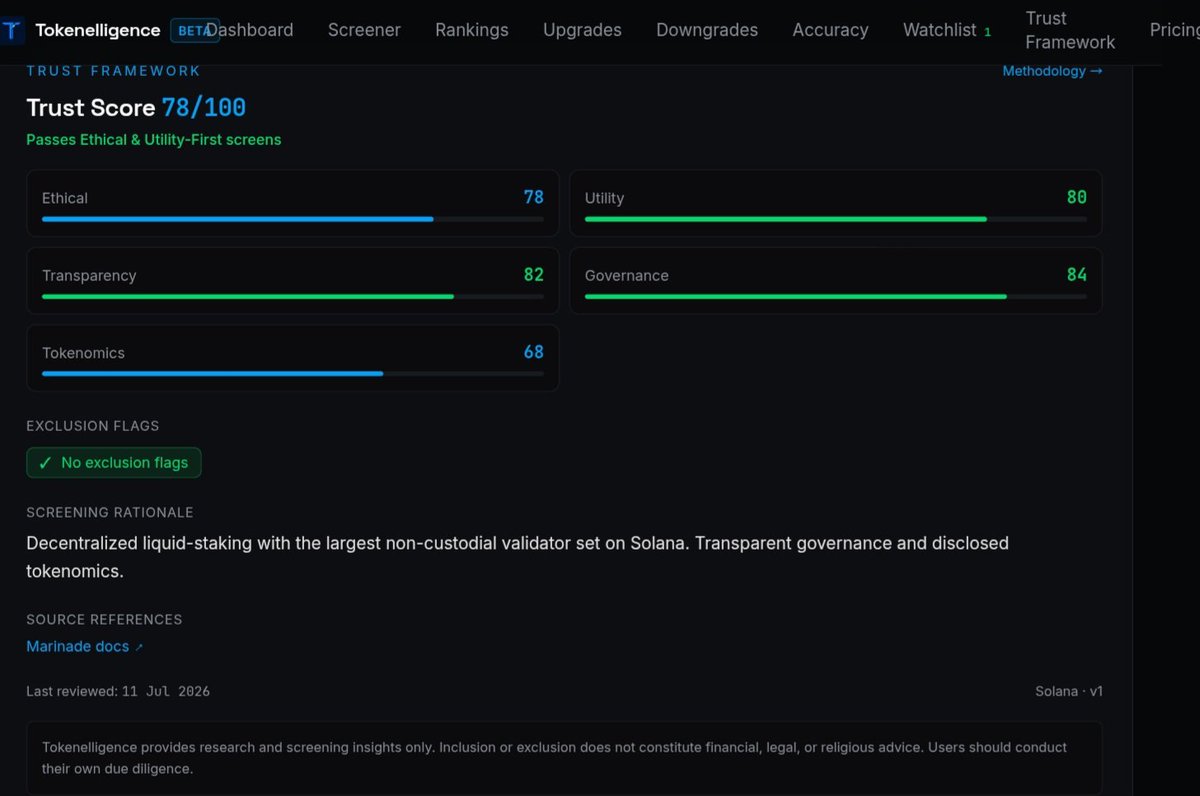Click the Trust Score 78/100 value
The image size is (1200, 796).
pyautogui.click(x=204, y=108)
